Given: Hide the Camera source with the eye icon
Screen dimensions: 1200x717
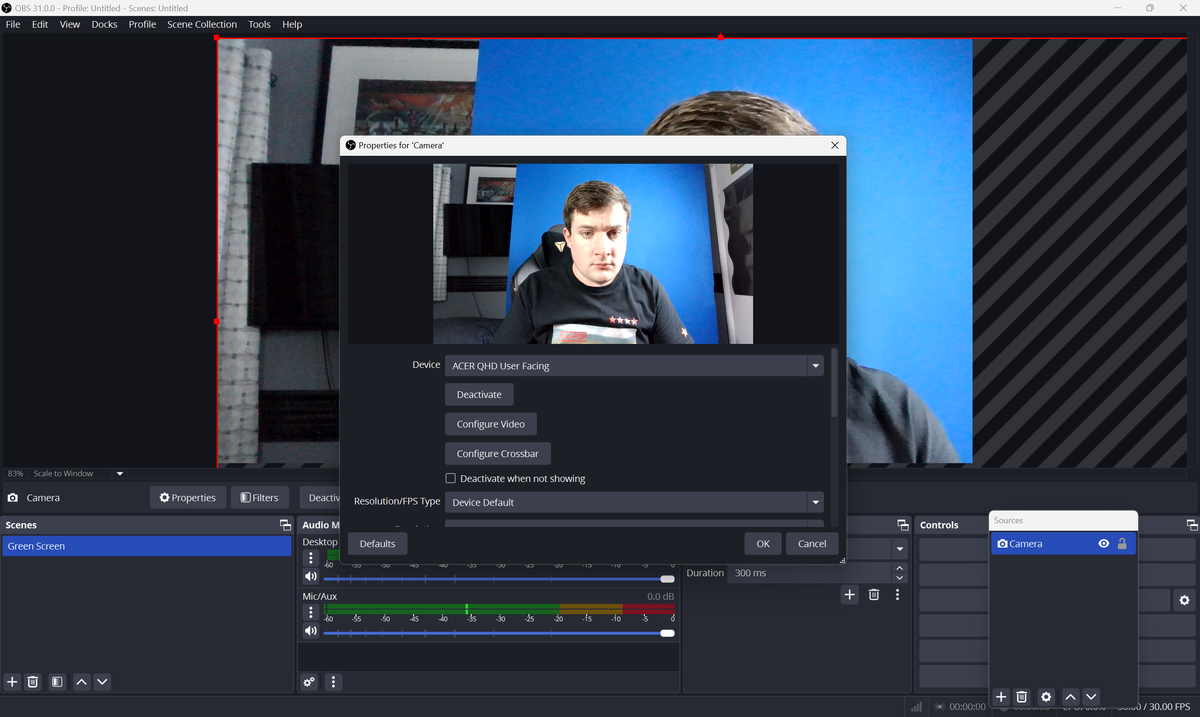Looking at the screenshot, I should tap(1103, 543).
